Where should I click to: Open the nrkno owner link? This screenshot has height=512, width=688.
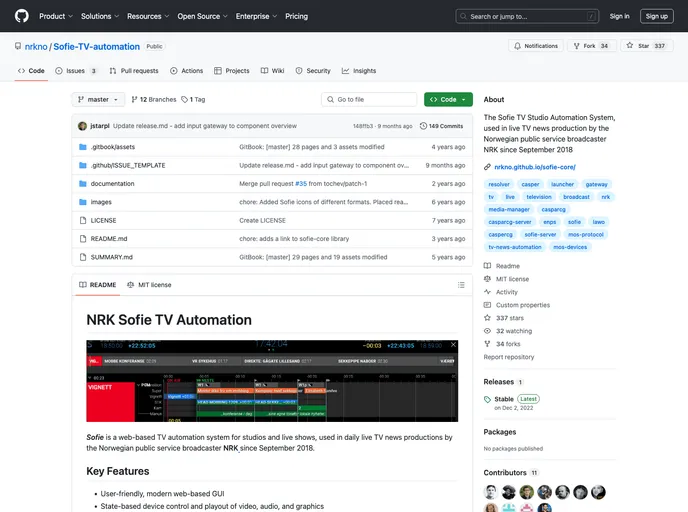(36, 47)
